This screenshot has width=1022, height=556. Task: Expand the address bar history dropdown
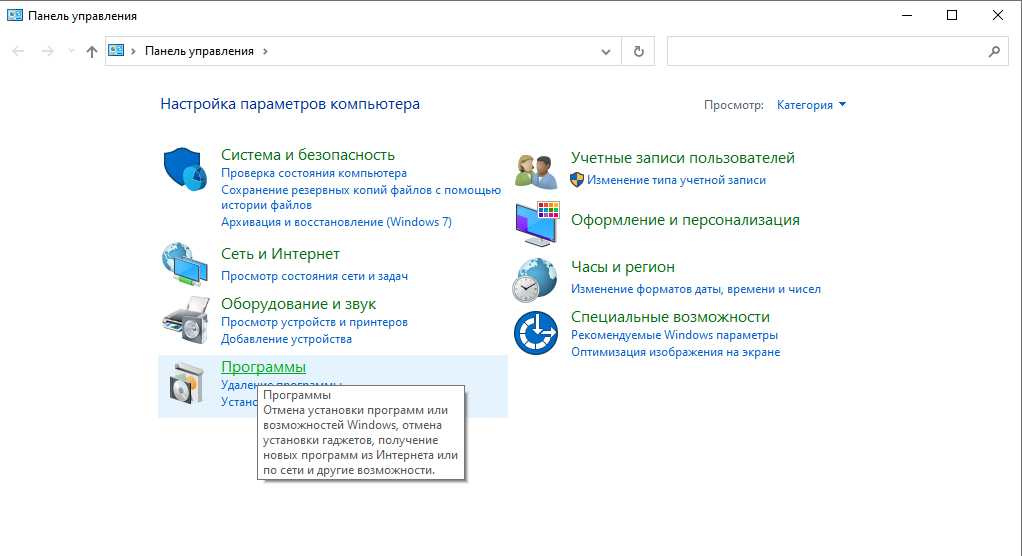[606, 51]
